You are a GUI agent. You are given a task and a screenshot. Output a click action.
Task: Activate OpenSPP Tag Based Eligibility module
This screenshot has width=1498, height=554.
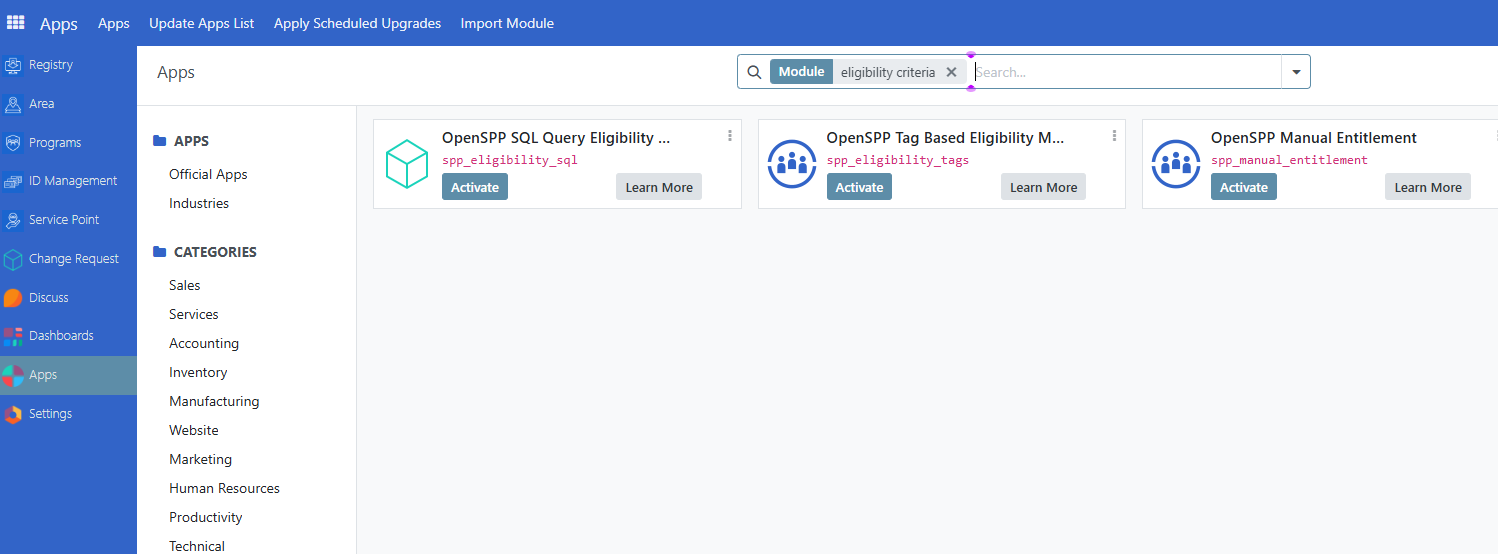click(x=859, y=187)
